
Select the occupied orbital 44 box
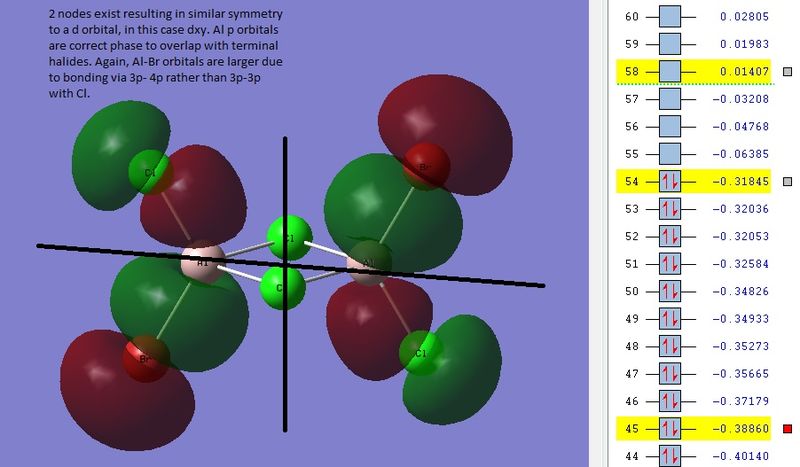tap(669, 456)
